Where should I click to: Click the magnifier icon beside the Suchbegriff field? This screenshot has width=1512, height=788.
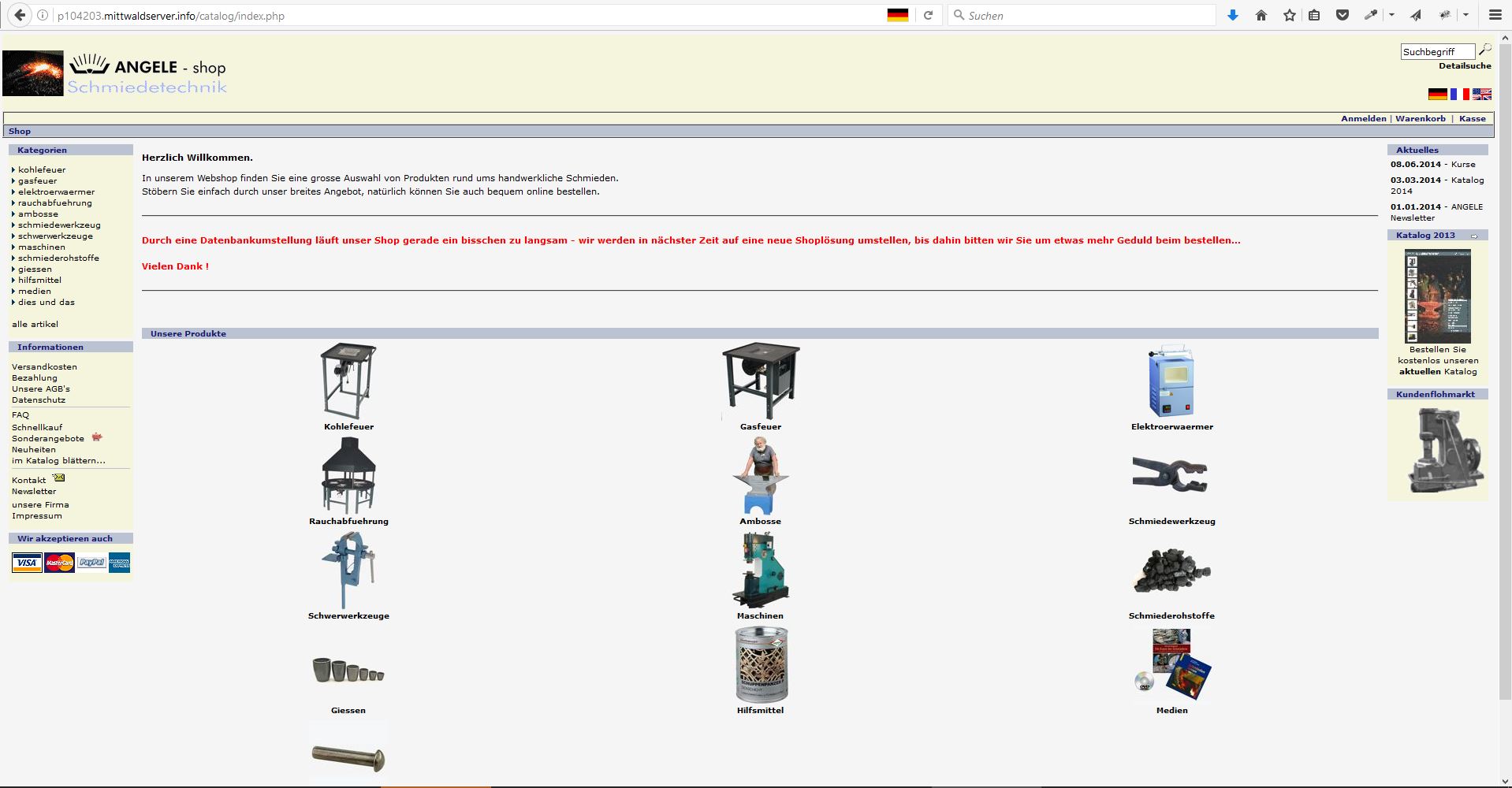coord(1484,50)
